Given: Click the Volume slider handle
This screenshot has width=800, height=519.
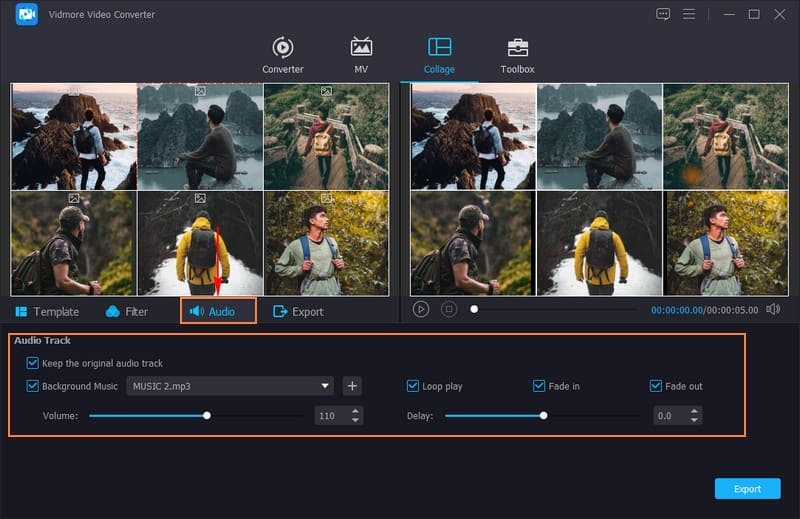Looking at the screenshot, I should [207, 415].
